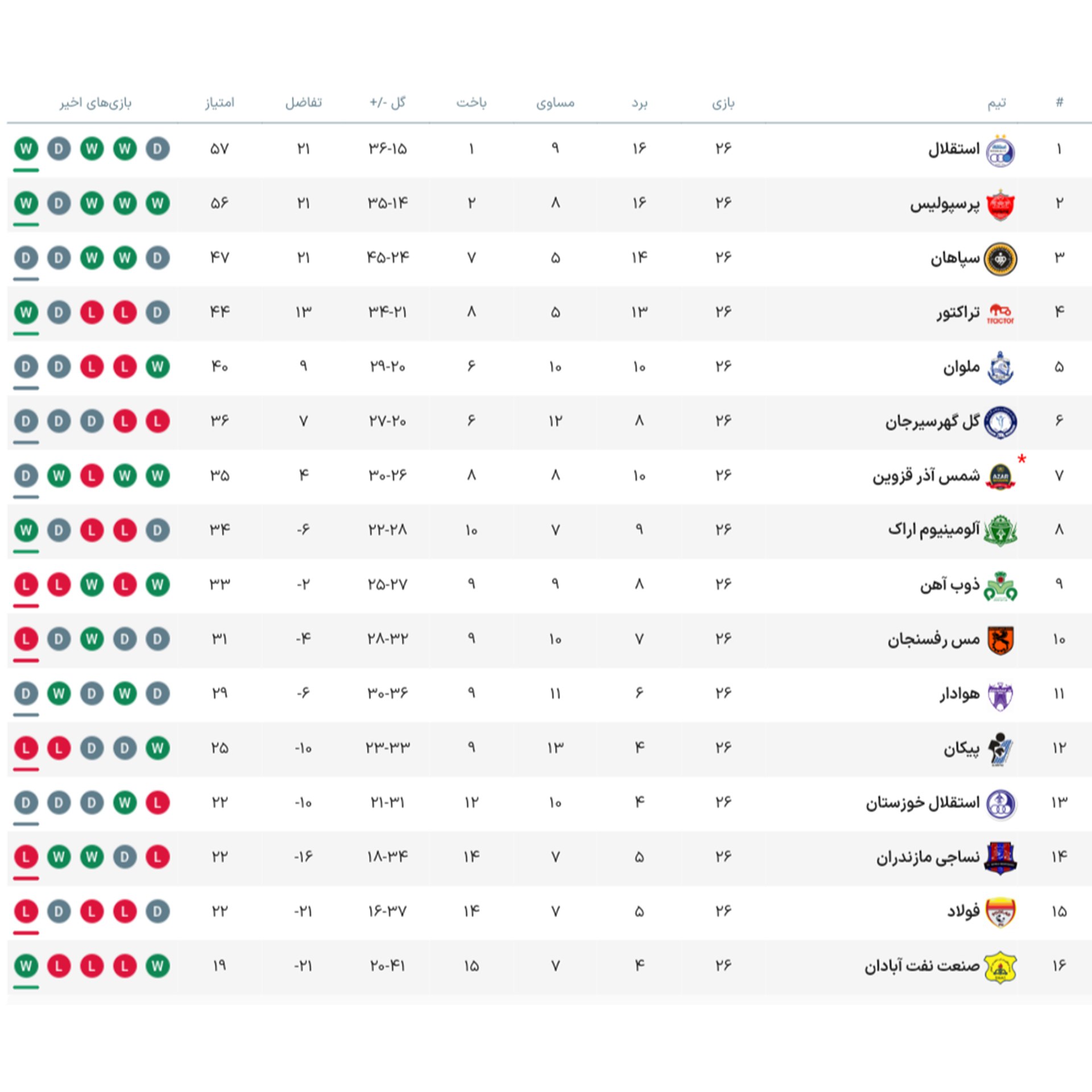Screen dimensions: 1092x1092
Task: Open the Sepahan team logo
Action: pos(1000,259)
